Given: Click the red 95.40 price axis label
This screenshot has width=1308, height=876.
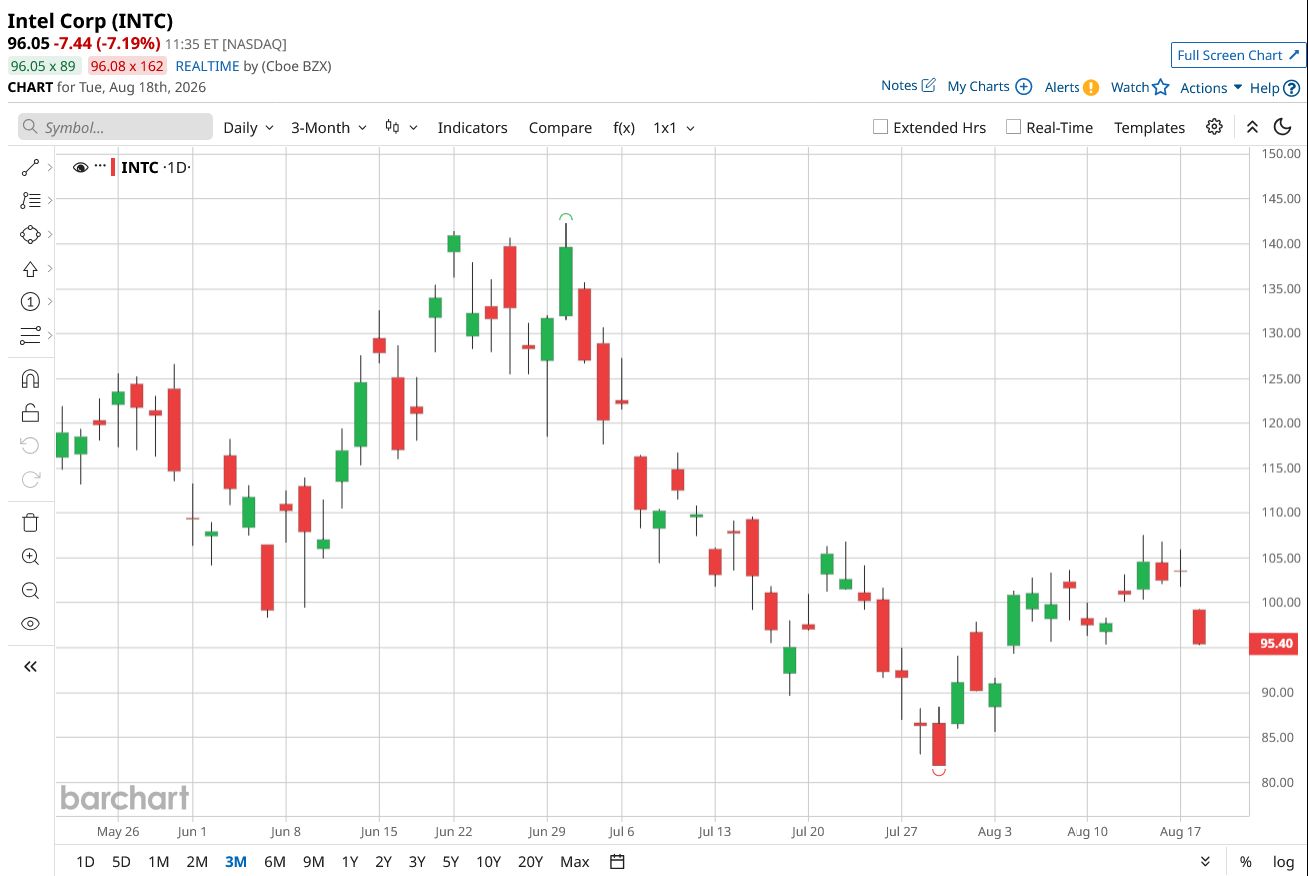Looking at the screenshot, I should tap(1276, 644).
